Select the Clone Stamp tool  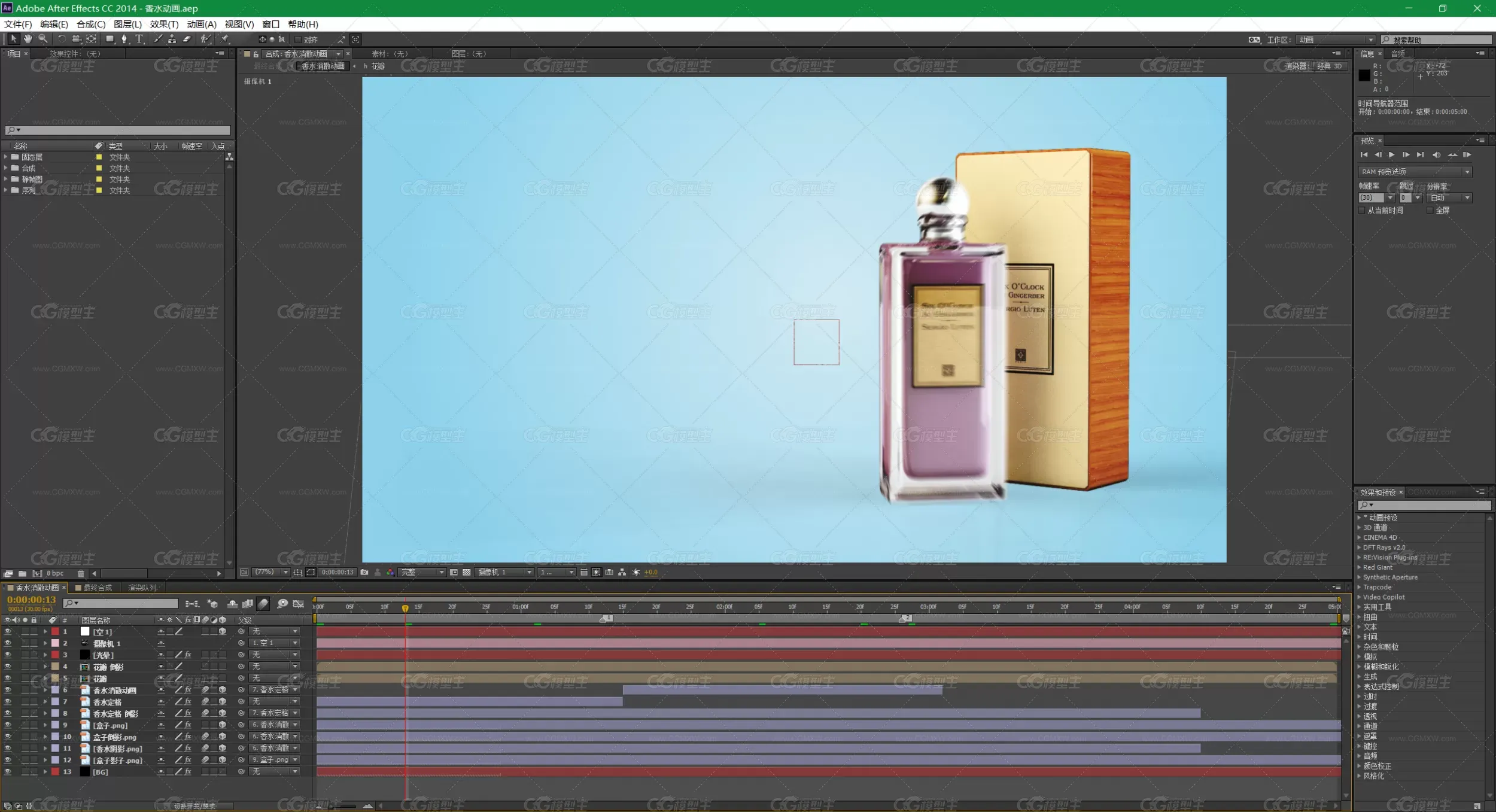click(x=172, y=39)
